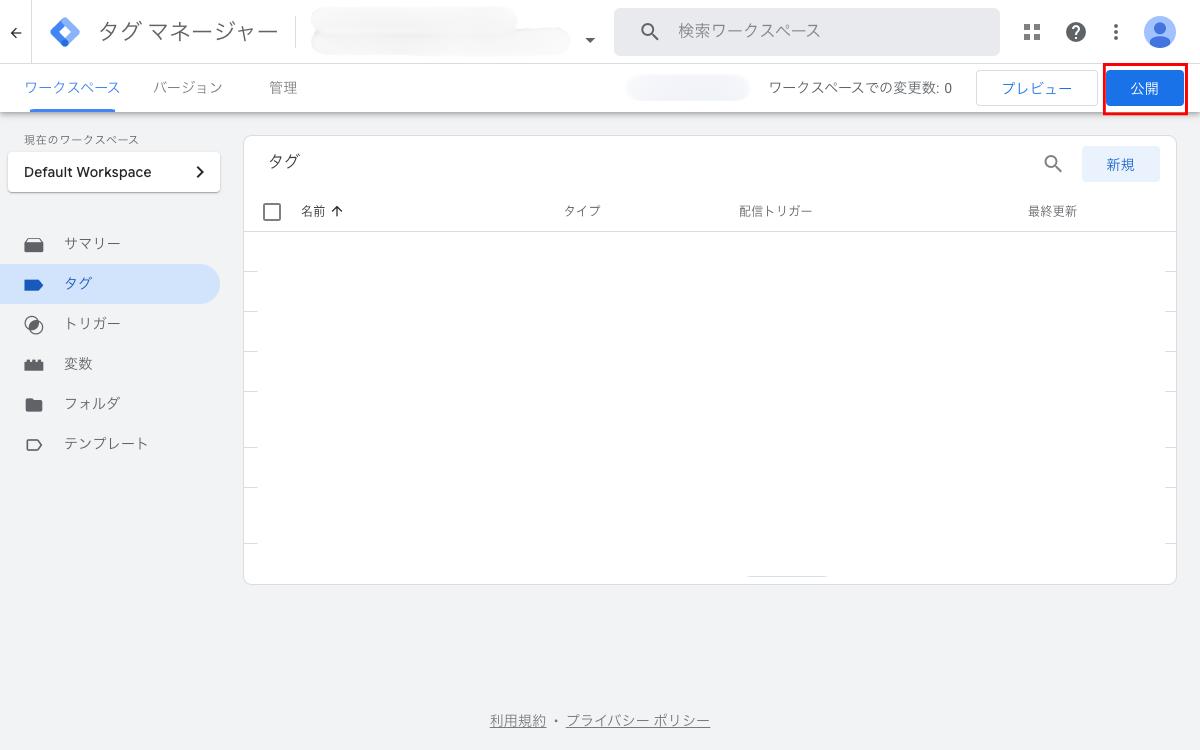This screenshot has height=750, width=1200.
Task: Click the 新規 button
Action: [x=1120, y=164]
